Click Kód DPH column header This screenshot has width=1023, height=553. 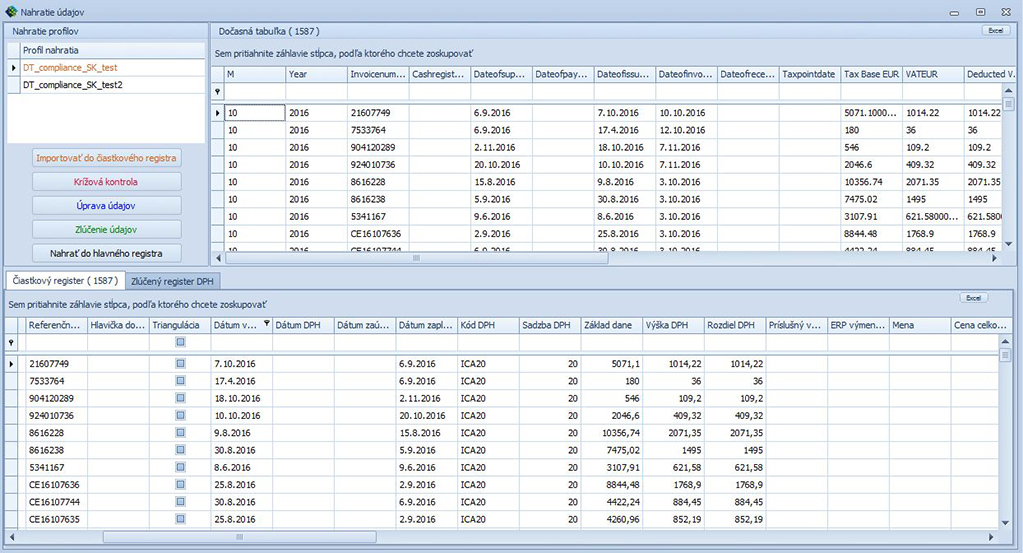[488, 325]
